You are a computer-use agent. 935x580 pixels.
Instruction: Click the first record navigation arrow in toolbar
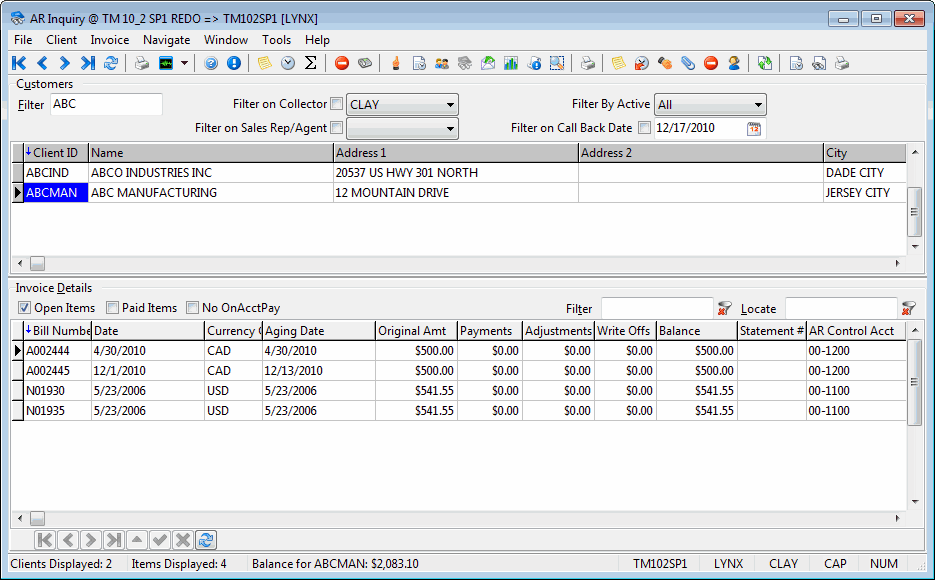pos(19,63)
